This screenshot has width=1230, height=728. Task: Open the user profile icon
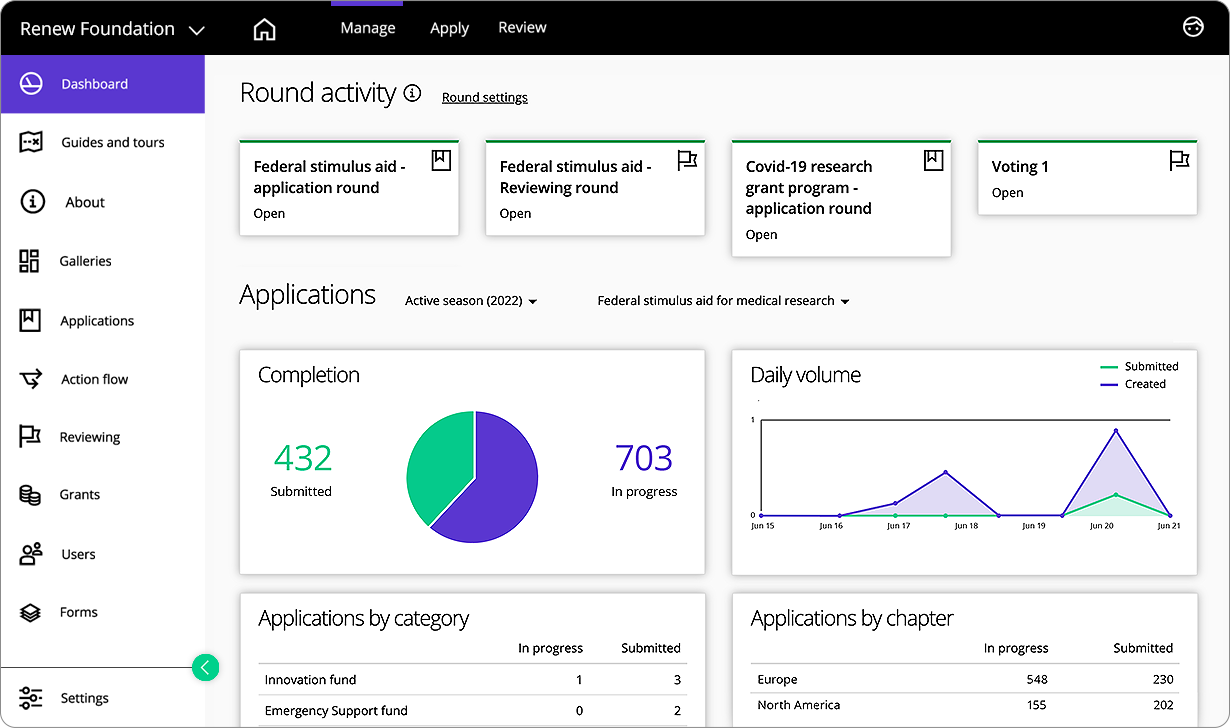(x=1193, y=27)
